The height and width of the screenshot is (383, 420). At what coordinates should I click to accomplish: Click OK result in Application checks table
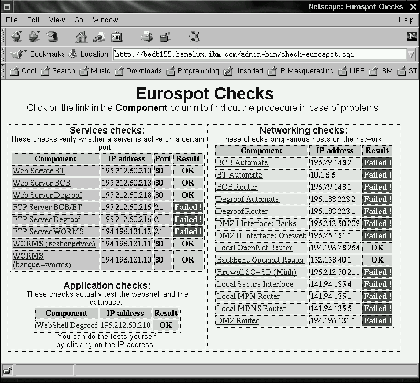(166, 325)
